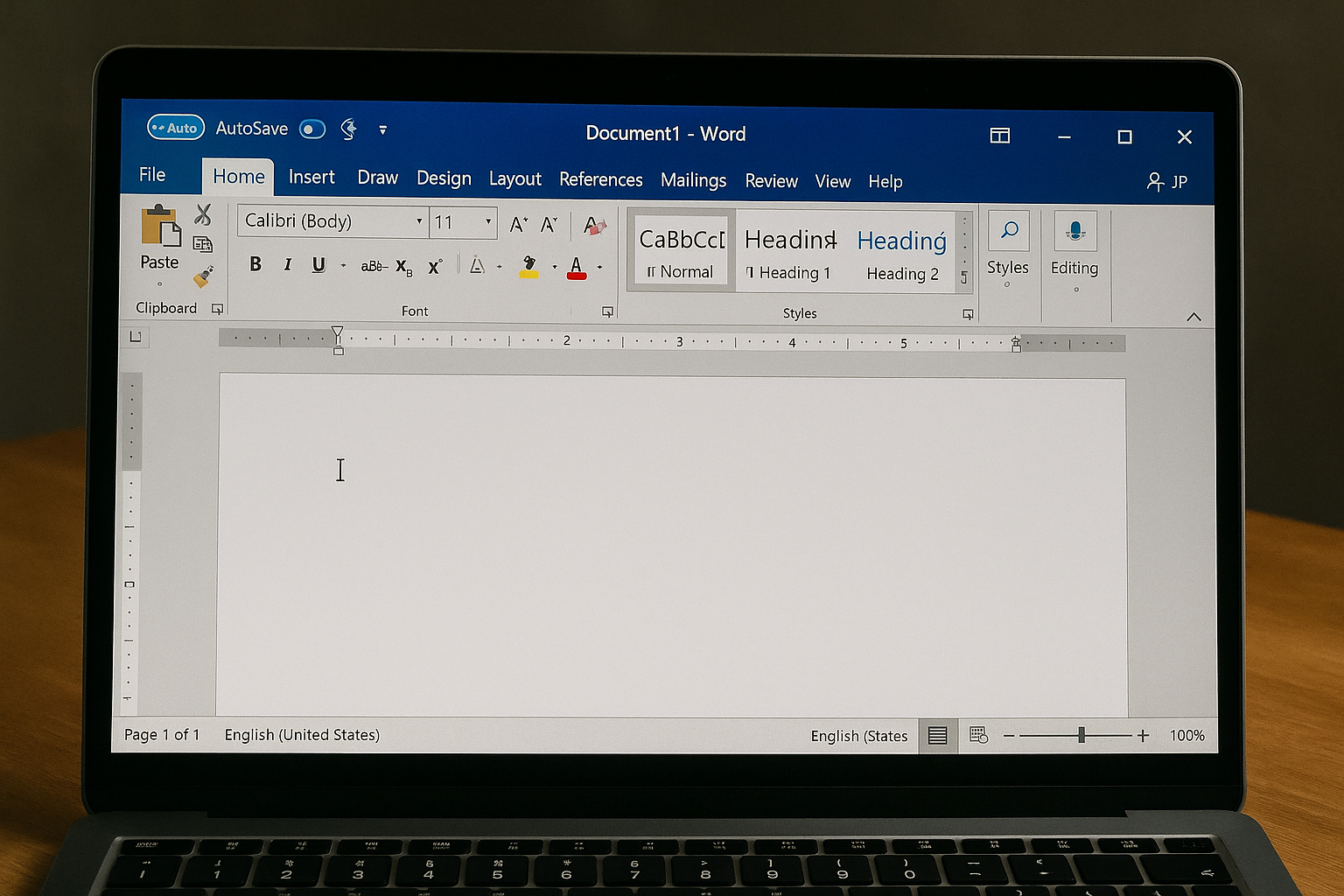The image size is (1344, 896).
Task: Click the zoom slider handle
Action: [x=1081, y=736]
